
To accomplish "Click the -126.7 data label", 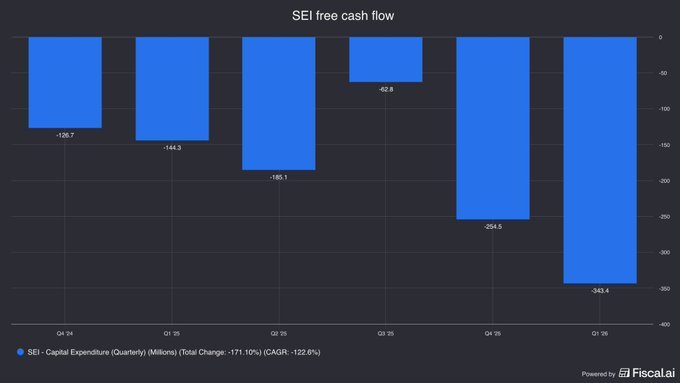I will [x=65, y=135].
